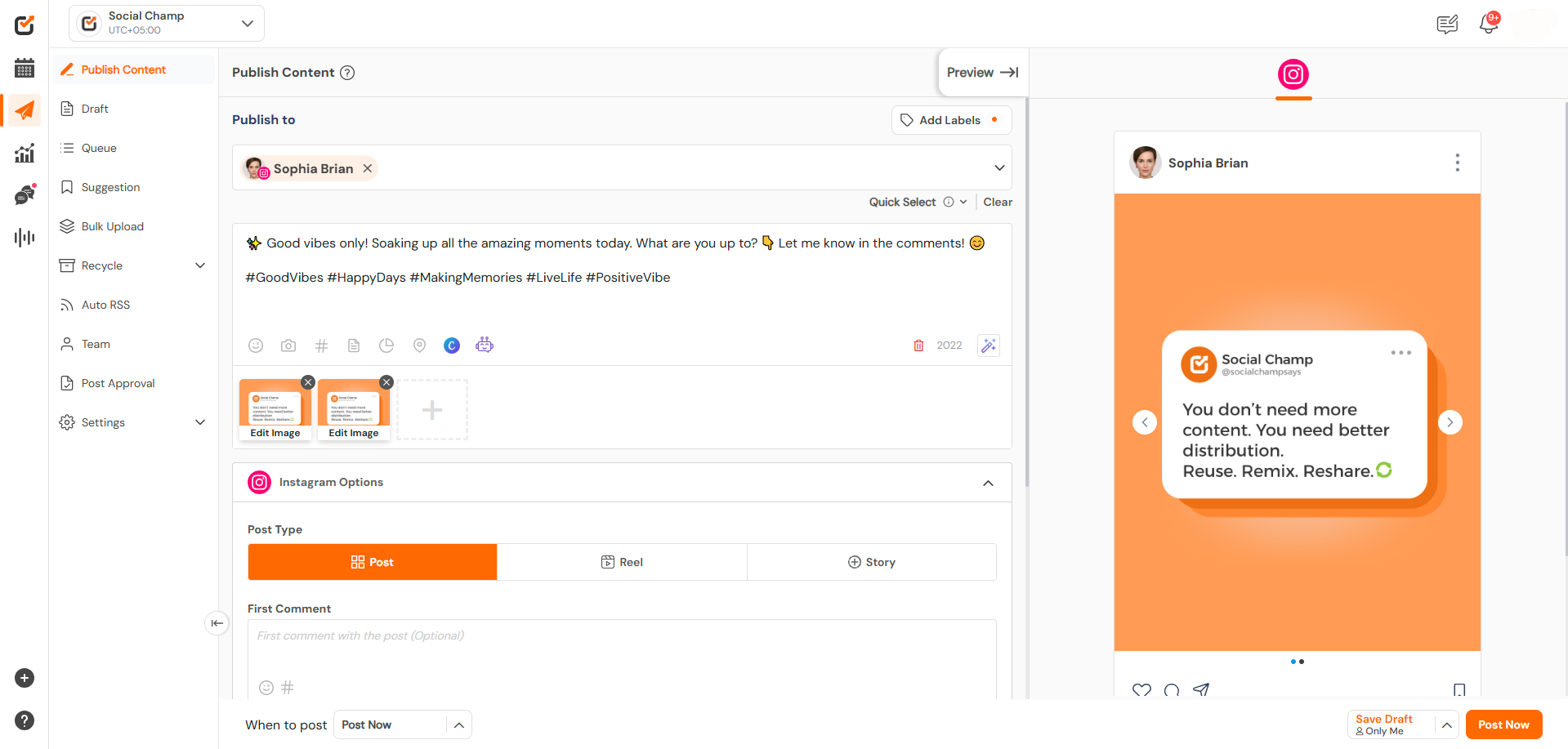Open hashtag manager in the post editor
Screen dimensions: 1568x749
321,346
